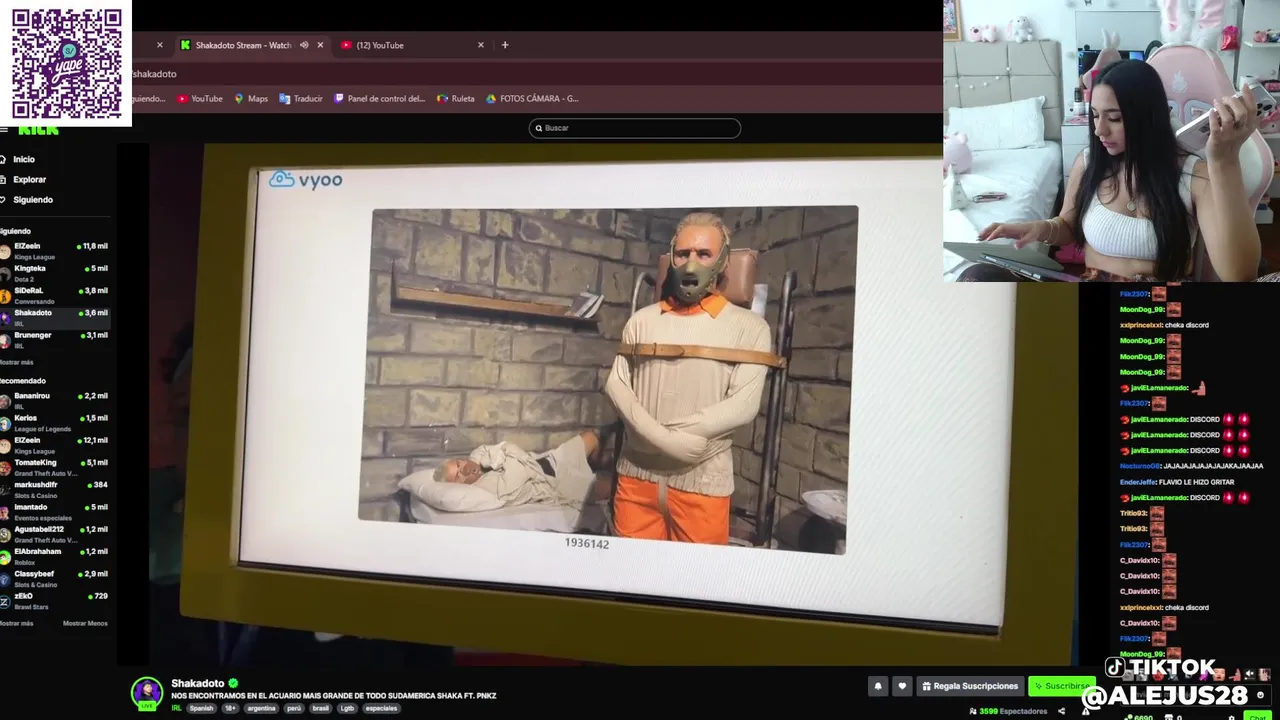Open the Panel de control bookmark
The width and height of the screenshot is (1280, 720).
click(x=380, y=99)
